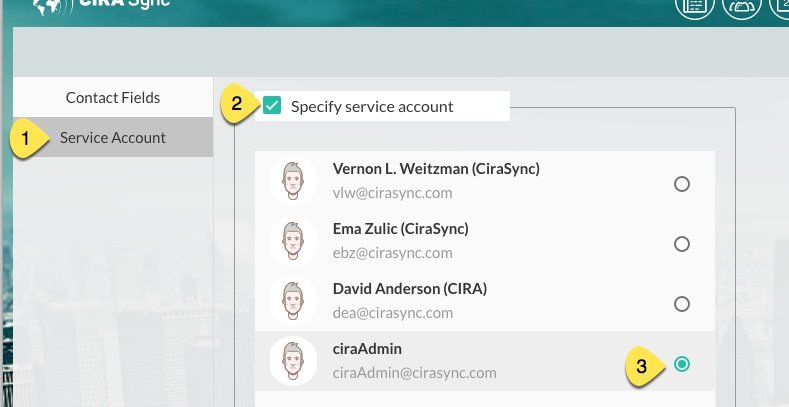Image resolution: width=789 pixels, height=407 pixels.
Task: Click the yellow step 2 marker
Action: [x=236, y=104]
